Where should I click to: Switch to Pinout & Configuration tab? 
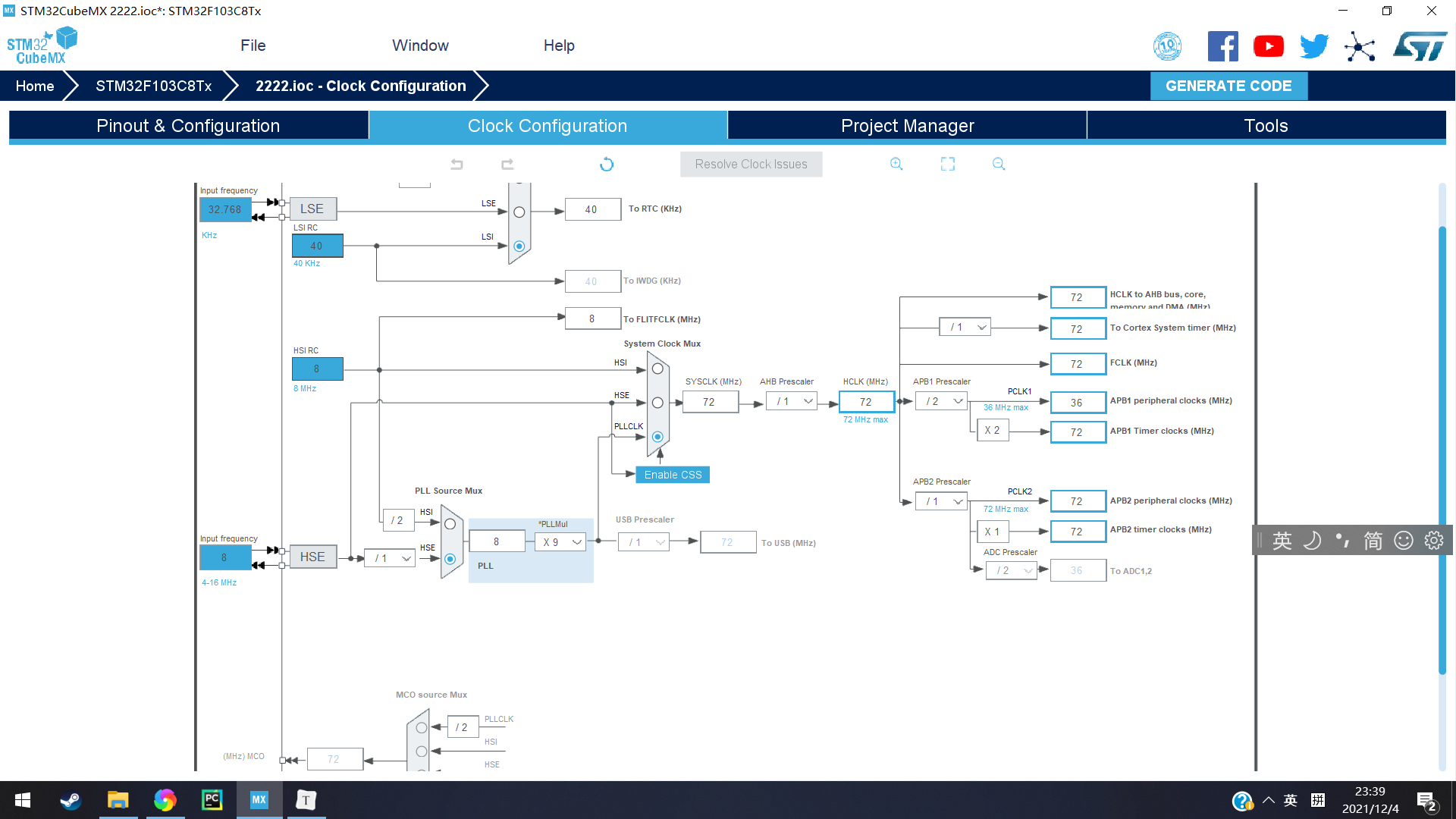188,126
